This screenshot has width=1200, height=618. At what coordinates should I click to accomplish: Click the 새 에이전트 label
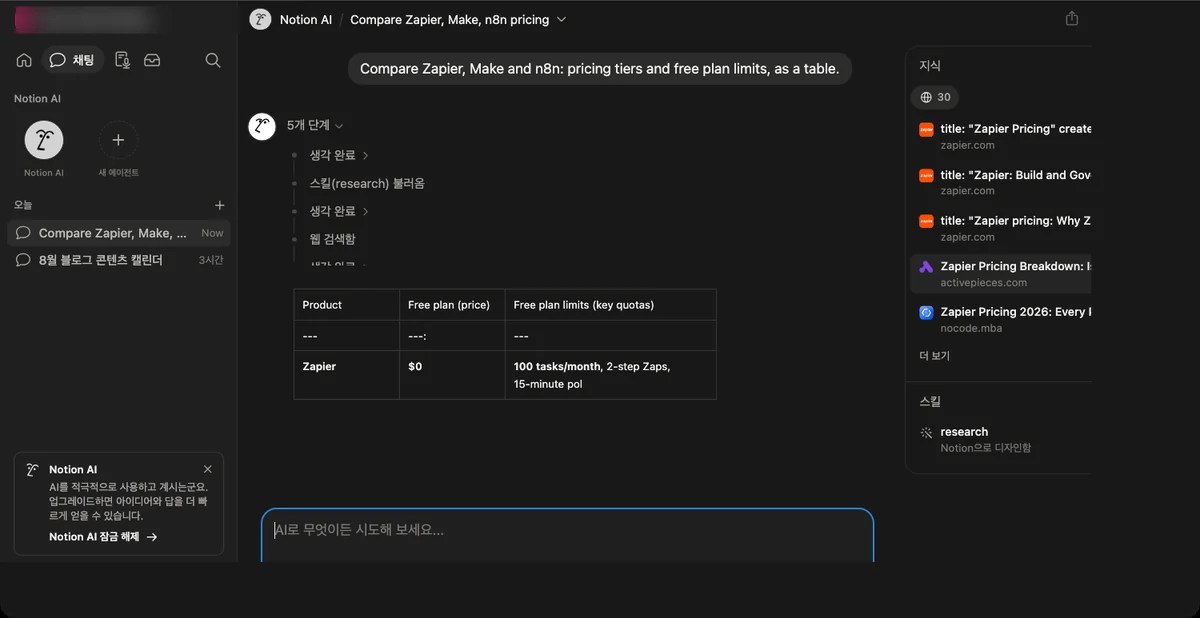[118, 173]
